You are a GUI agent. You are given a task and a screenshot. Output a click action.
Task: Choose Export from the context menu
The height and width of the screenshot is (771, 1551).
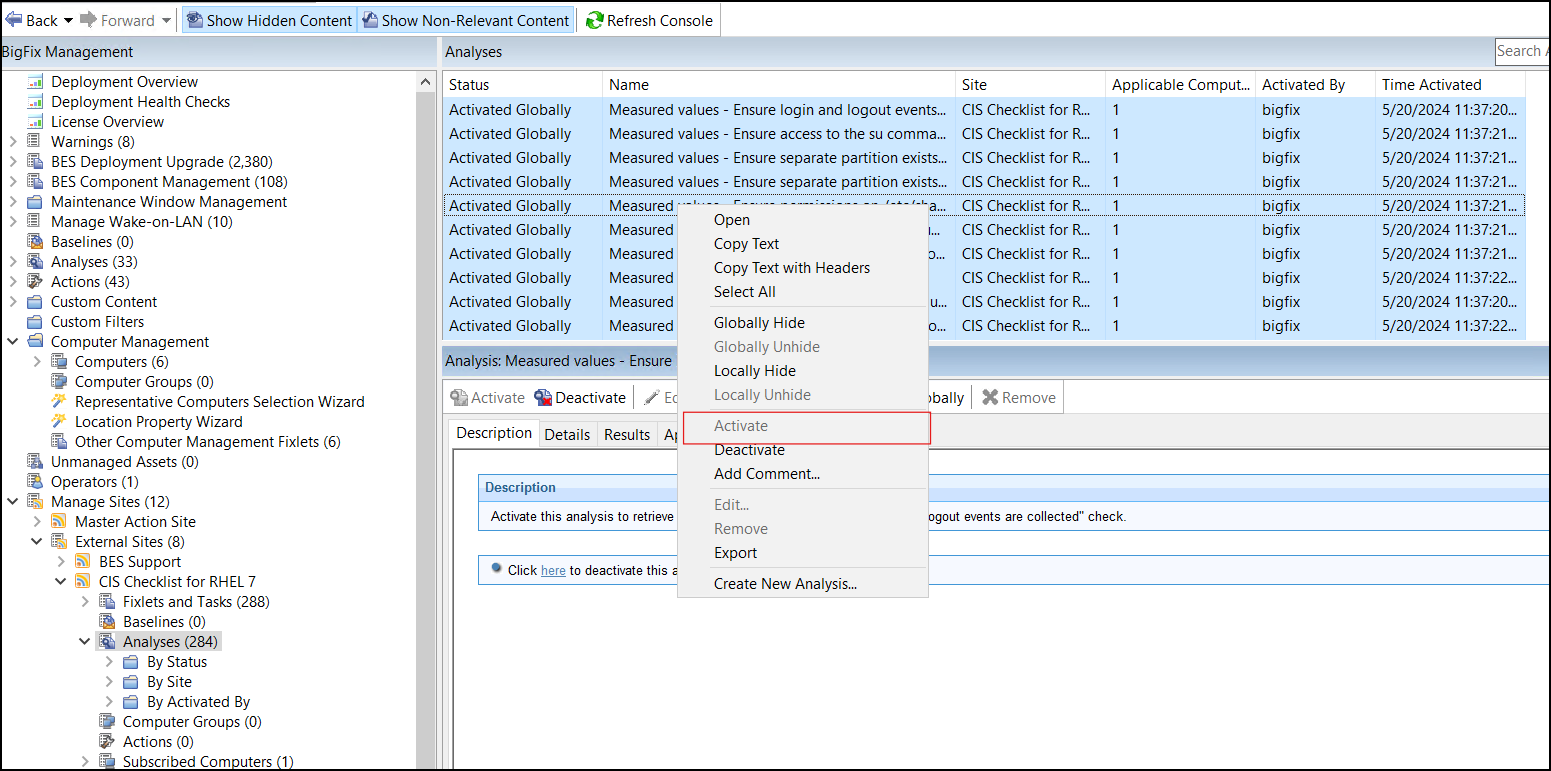(x=803, y=553)
